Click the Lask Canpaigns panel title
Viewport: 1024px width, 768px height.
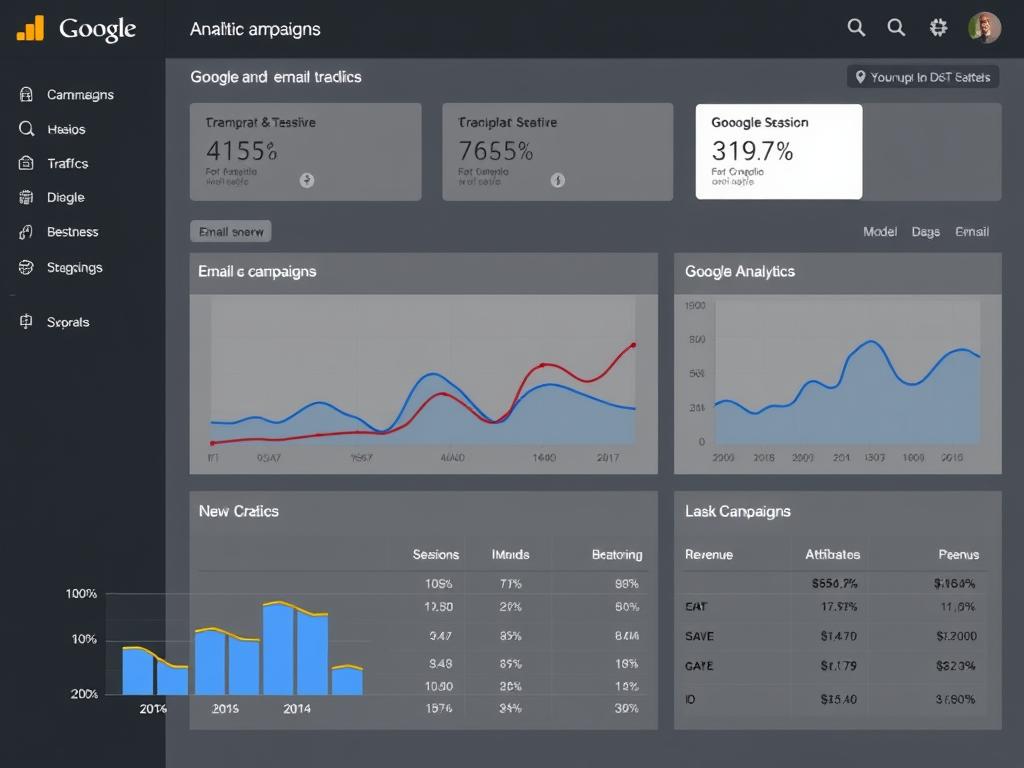coord(738,511)
